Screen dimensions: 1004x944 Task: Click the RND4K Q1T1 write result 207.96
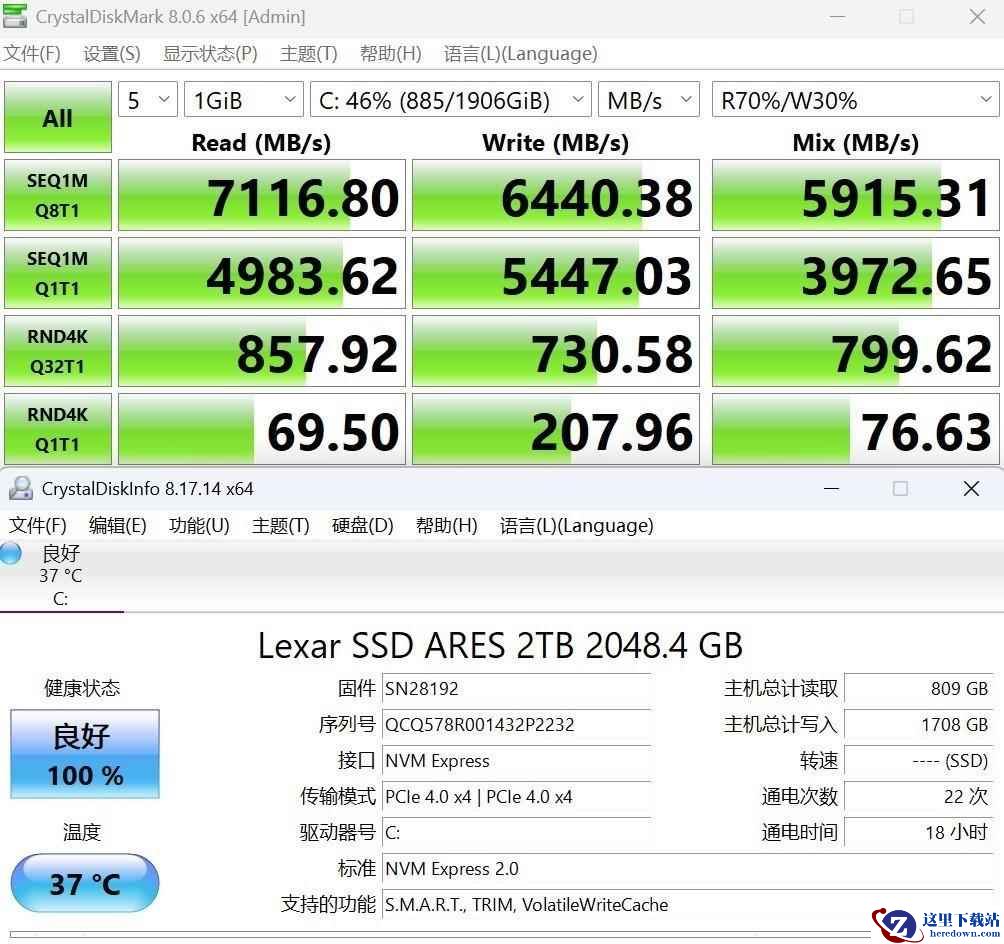tap(555, 429)
